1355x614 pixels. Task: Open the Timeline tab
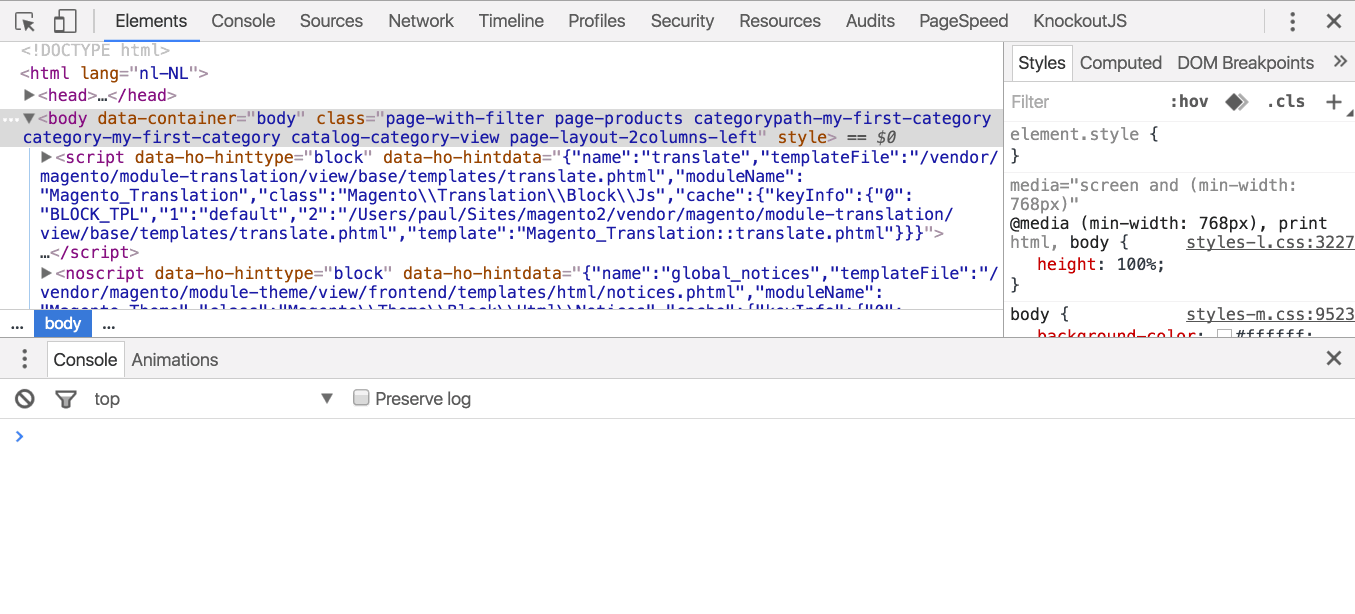pyautogui.click(x=511, y=21)
